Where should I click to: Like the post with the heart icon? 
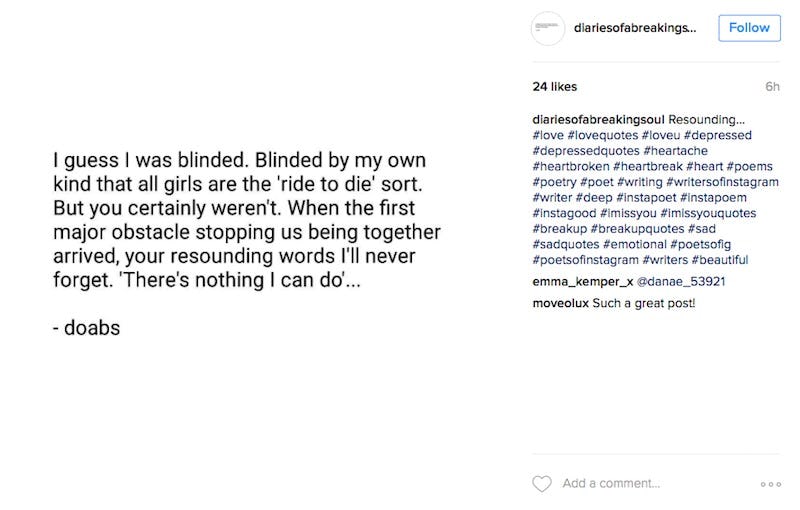542,484
